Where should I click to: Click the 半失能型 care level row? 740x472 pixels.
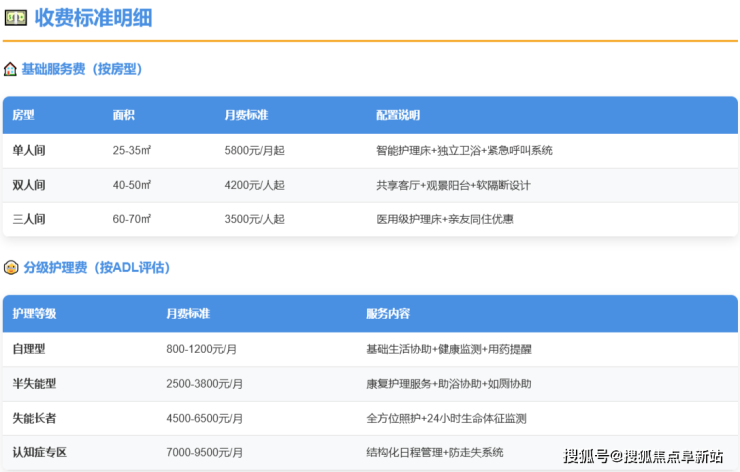[x=34, y=384]
